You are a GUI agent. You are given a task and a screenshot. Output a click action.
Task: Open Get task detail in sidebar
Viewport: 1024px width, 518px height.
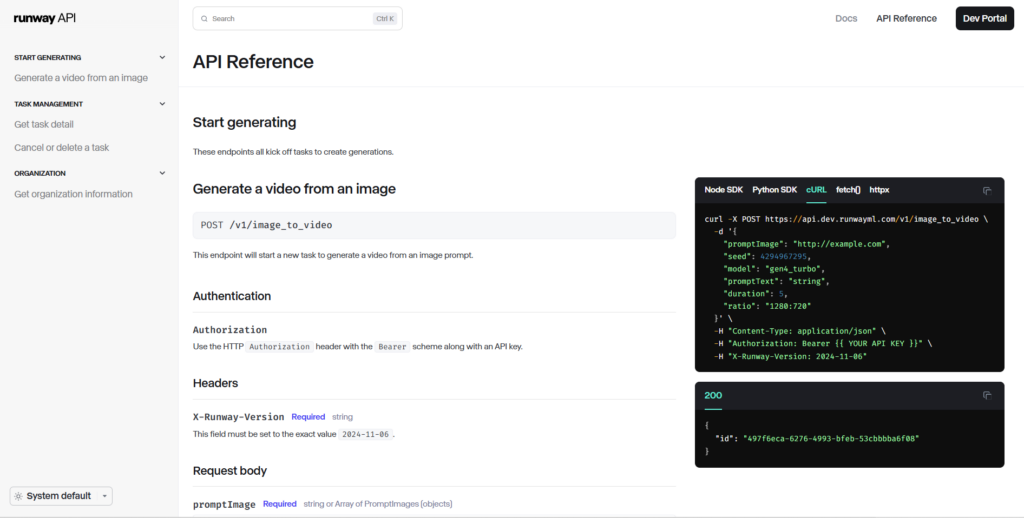point(44,124)
